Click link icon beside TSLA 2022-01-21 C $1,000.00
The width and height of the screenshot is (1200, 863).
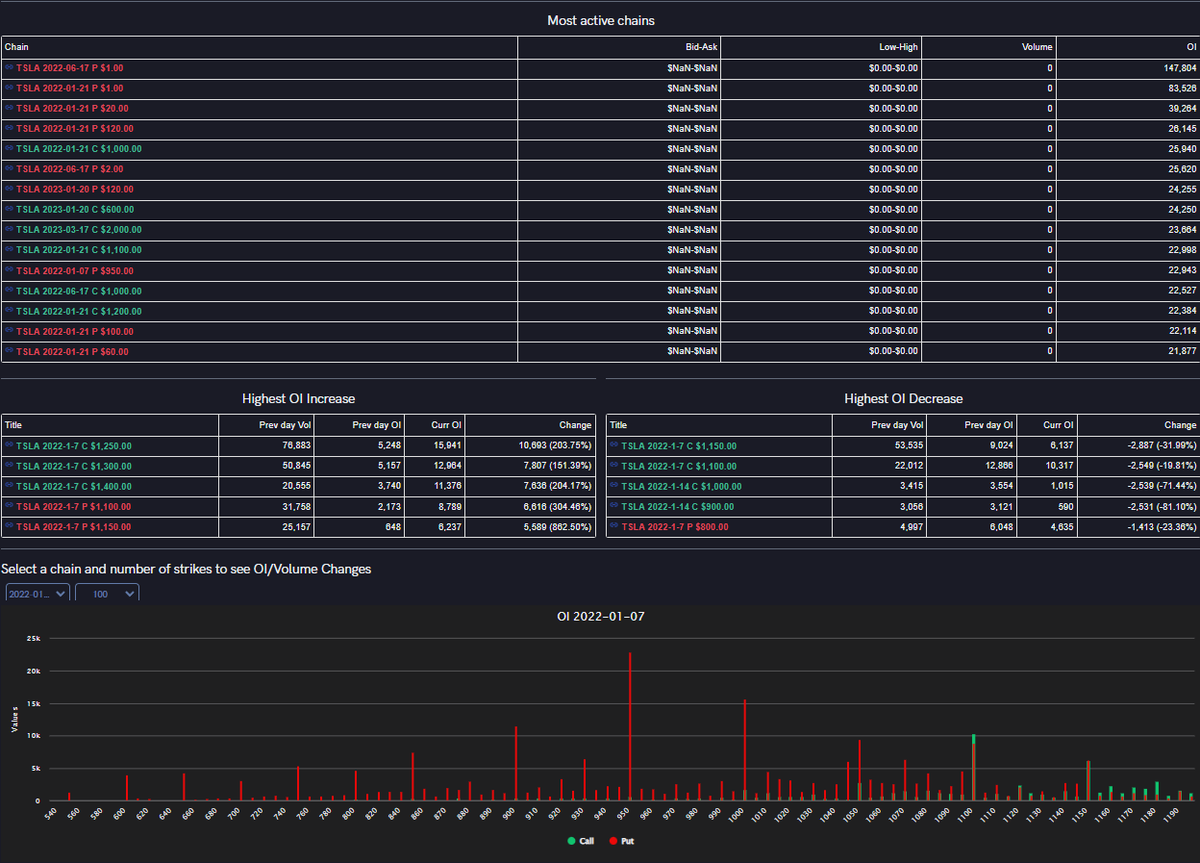pyautogui.click(x=9, y=149)
